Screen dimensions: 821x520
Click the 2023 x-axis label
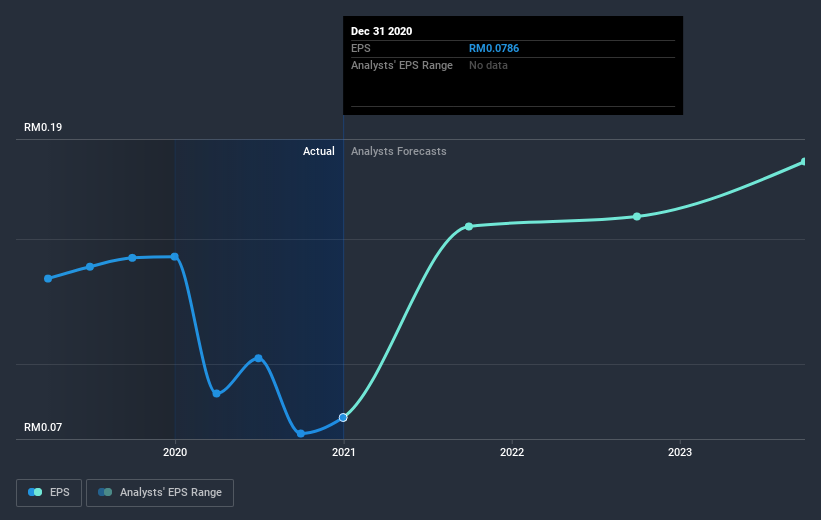[680, 452]
